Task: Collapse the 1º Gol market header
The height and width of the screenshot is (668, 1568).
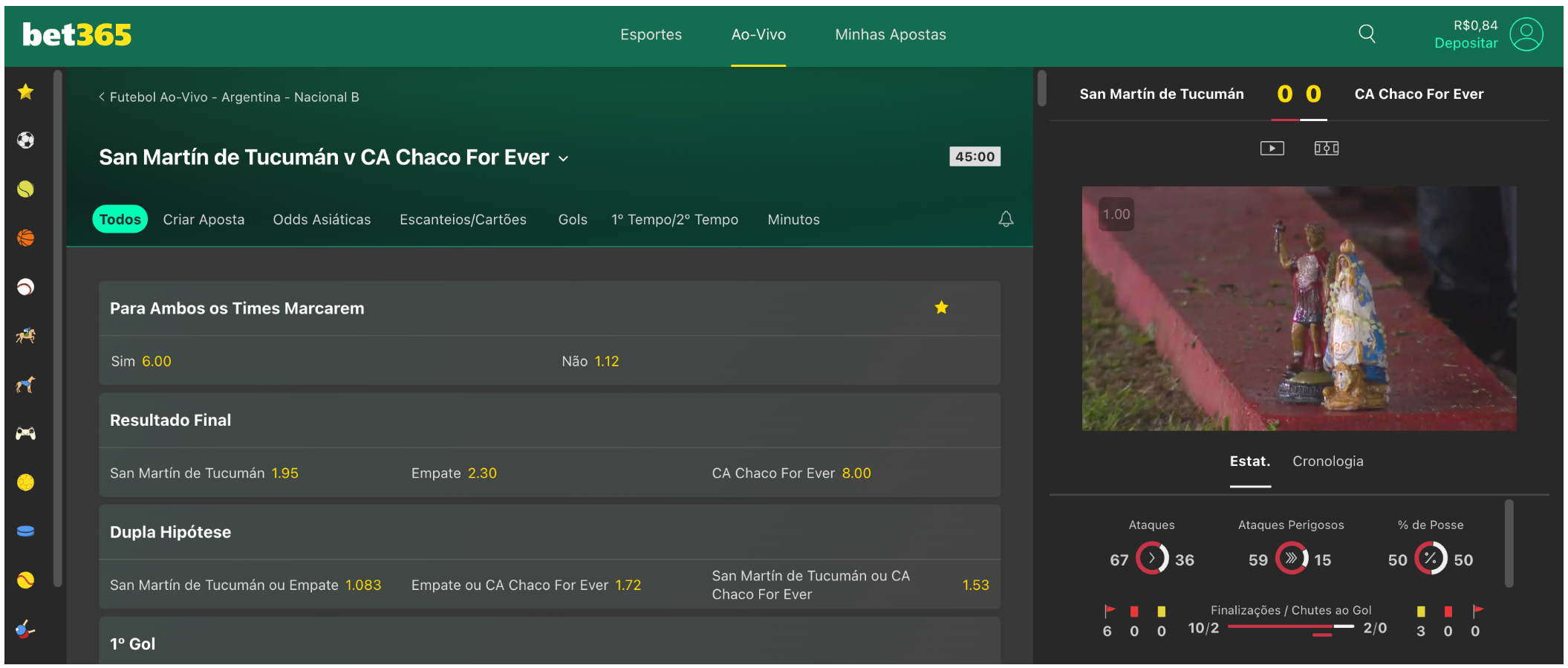Action: (x=550, y=641)
